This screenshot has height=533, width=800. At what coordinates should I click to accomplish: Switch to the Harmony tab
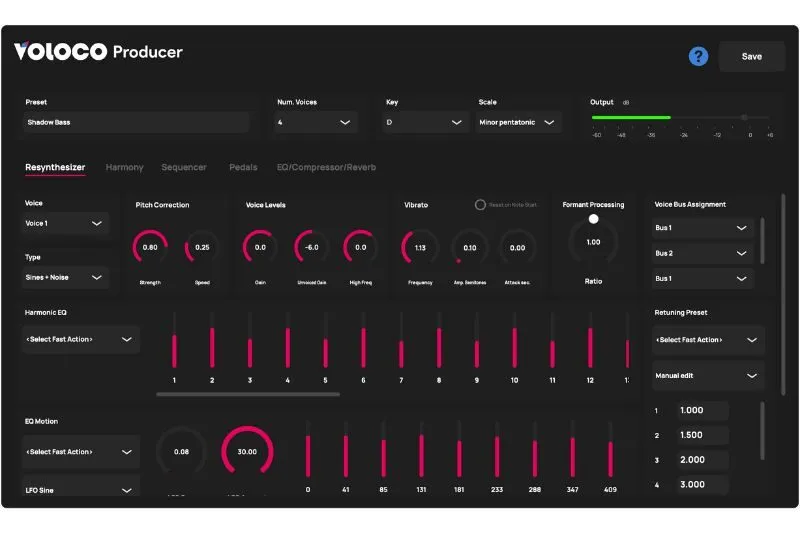point(124,167)
